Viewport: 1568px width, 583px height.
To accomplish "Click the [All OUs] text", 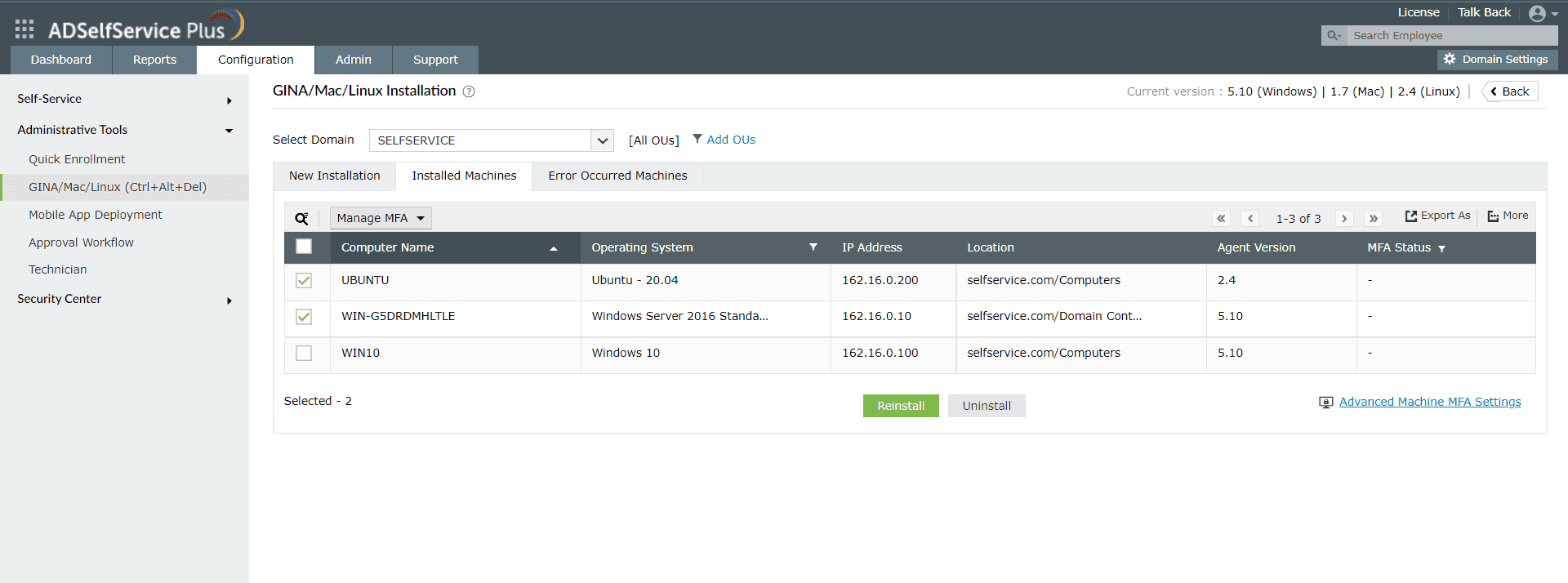I will [653, 140].
